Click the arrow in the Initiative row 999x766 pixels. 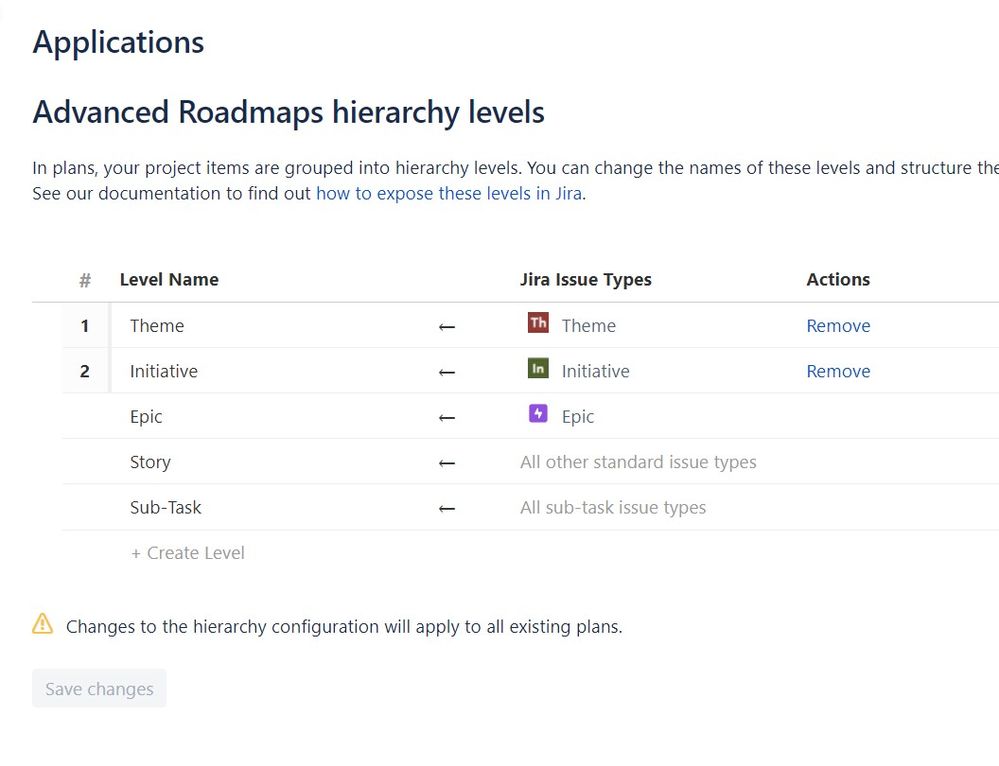coord(447,372)
